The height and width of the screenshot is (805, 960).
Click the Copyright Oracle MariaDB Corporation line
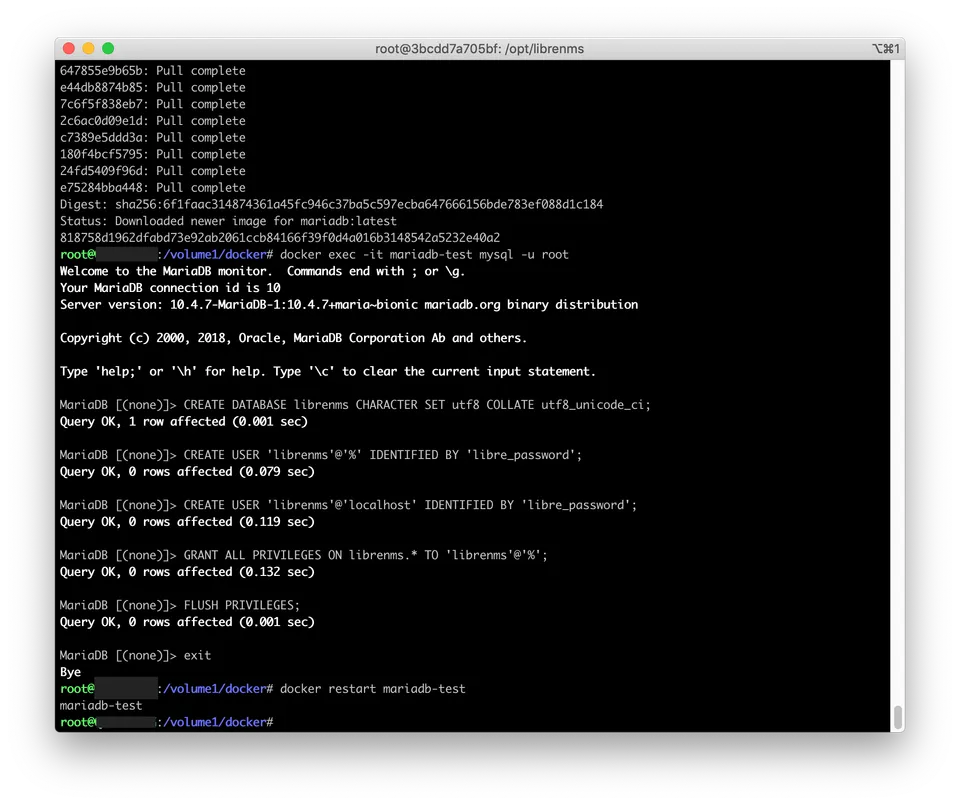coord(293,338)
